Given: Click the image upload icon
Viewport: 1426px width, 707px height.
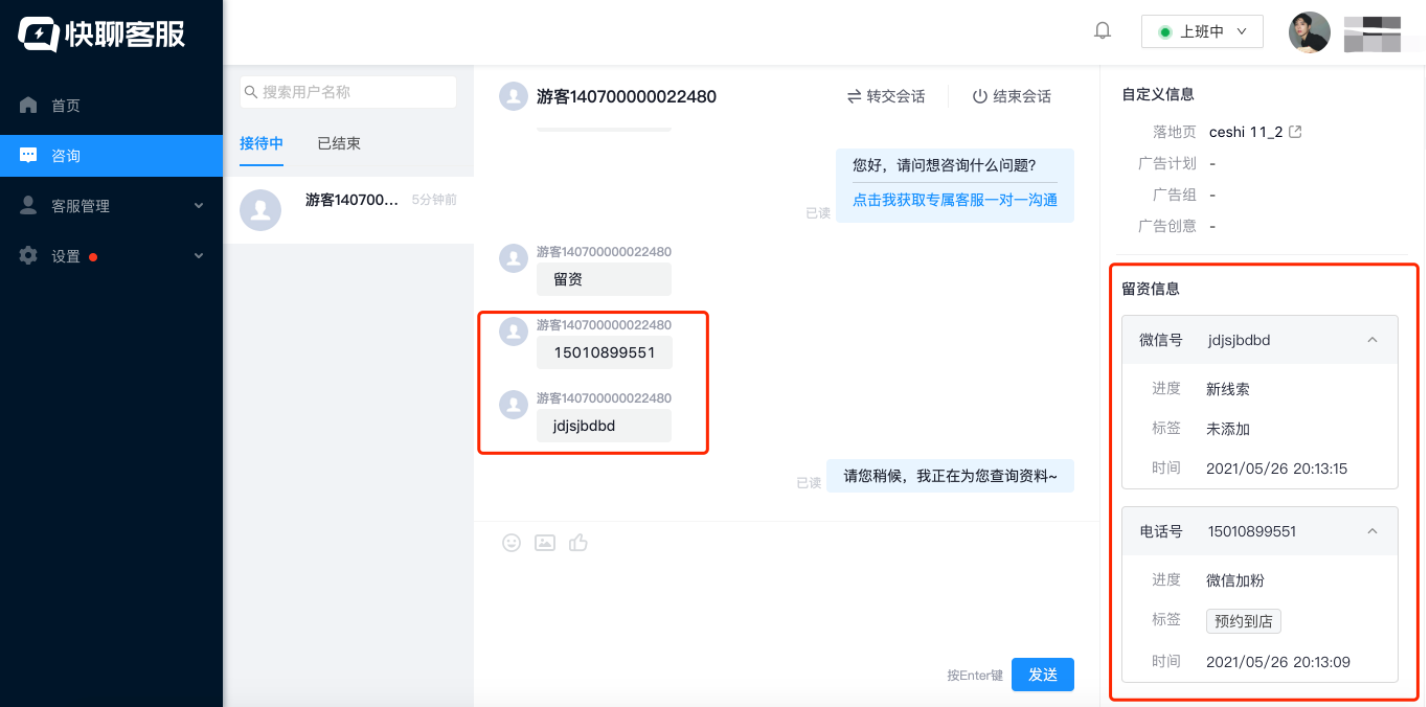Looking at the screenshot, I should [x=545, y=543].
